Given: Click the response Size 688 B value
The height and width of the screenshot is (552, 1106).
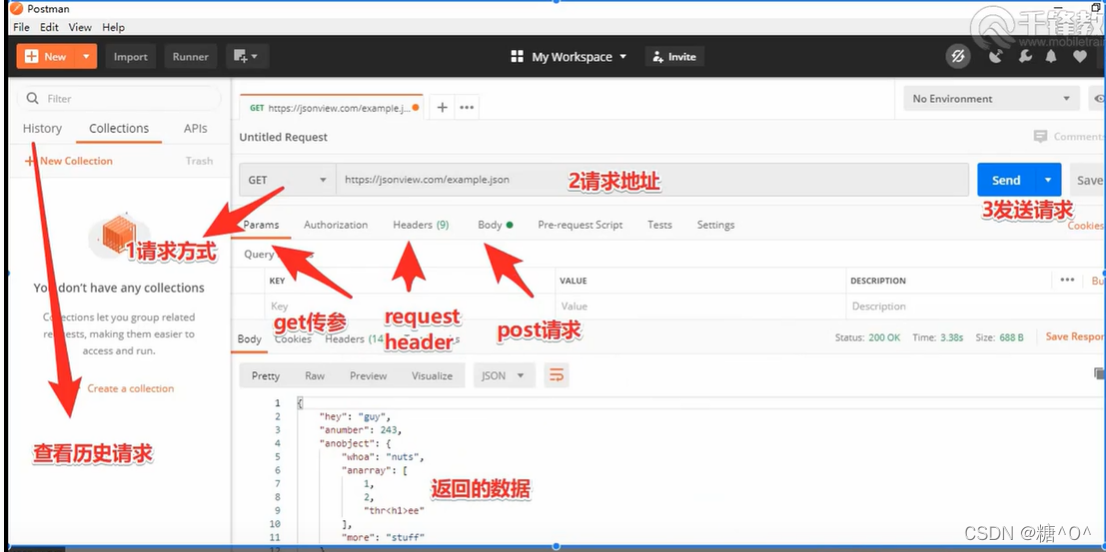Looking at the screenshot, I should 1011,338.
